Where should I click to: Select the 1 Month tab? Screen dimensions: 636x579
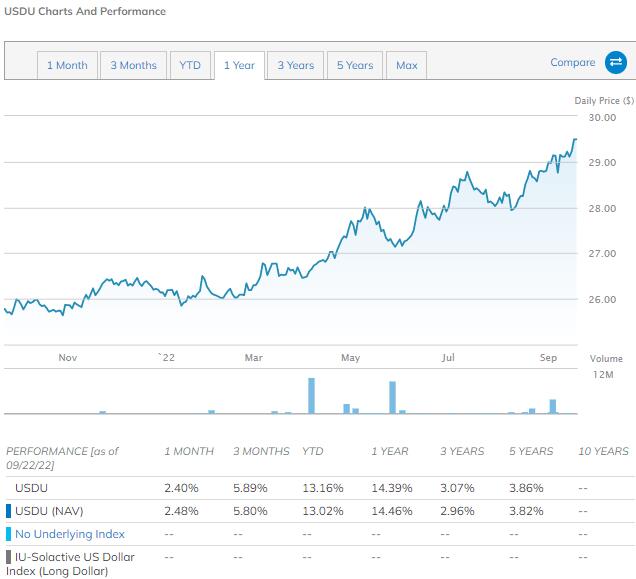tap(67, 66)
